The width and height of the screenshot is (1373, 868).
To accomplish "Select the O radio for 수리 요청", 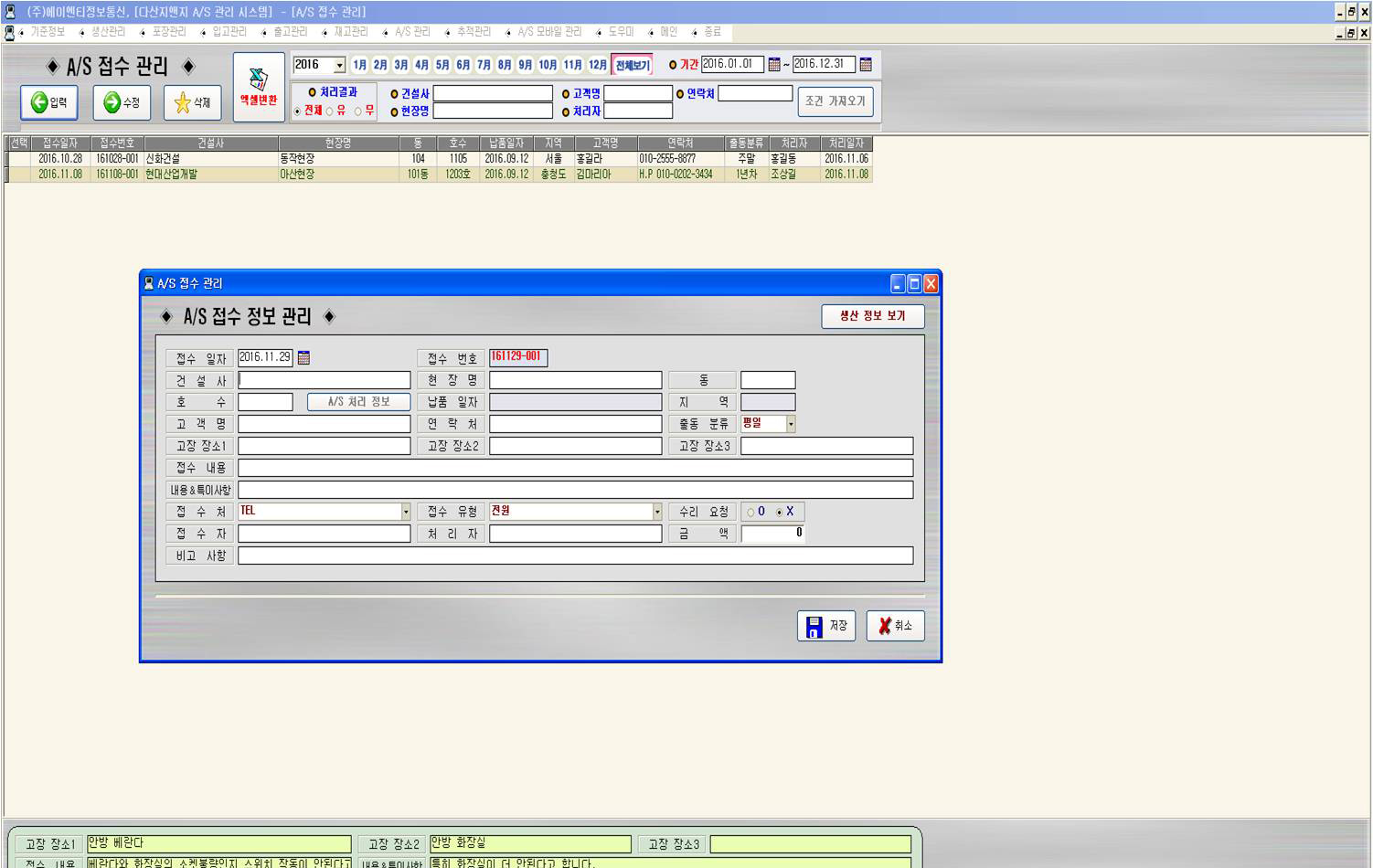I will (x=751, y=513).
